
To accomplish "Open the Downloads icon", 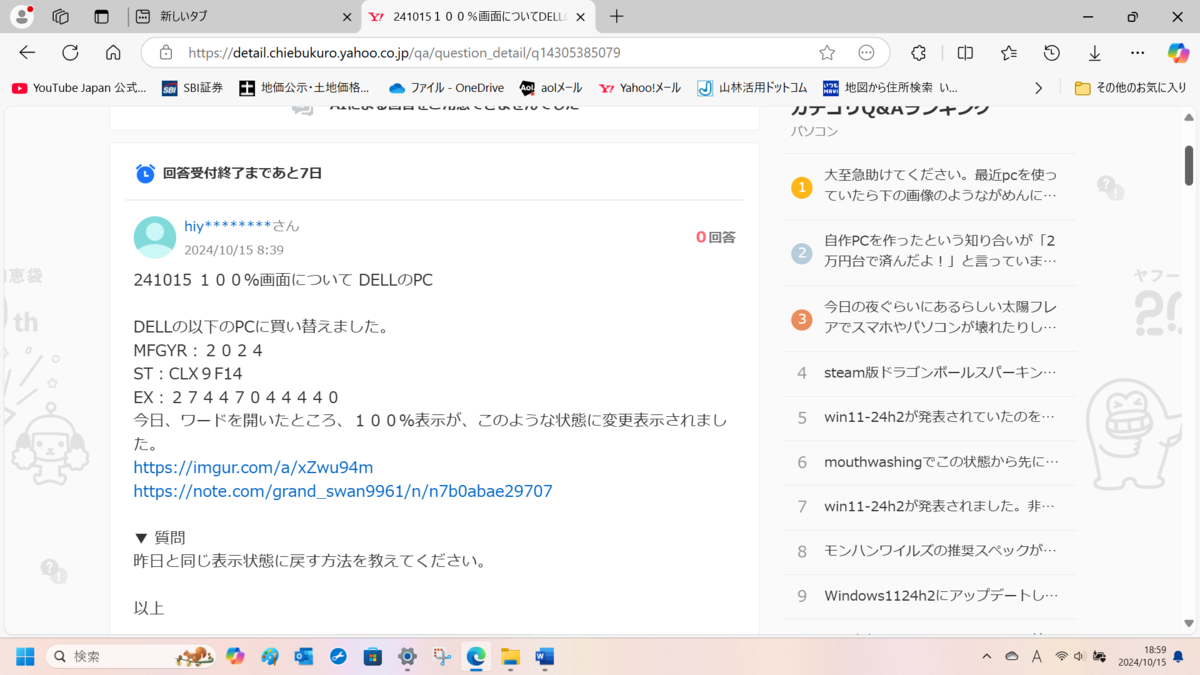I will (x=1095, y=53).
